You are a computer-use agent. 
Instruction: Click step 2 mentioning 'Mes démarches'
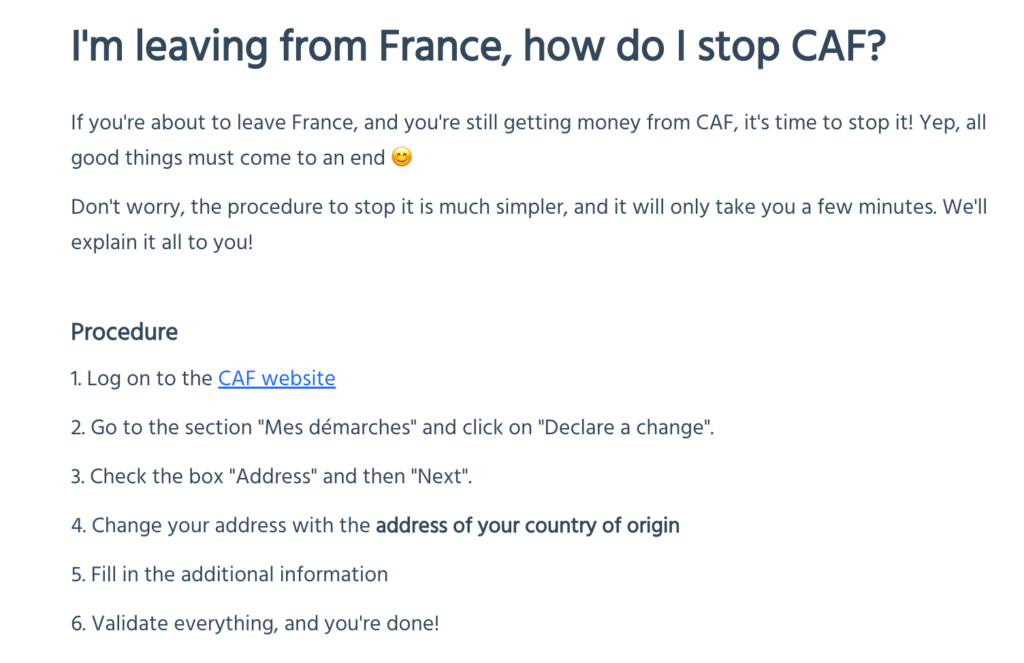pyautogui.click(x=392, y=427)
